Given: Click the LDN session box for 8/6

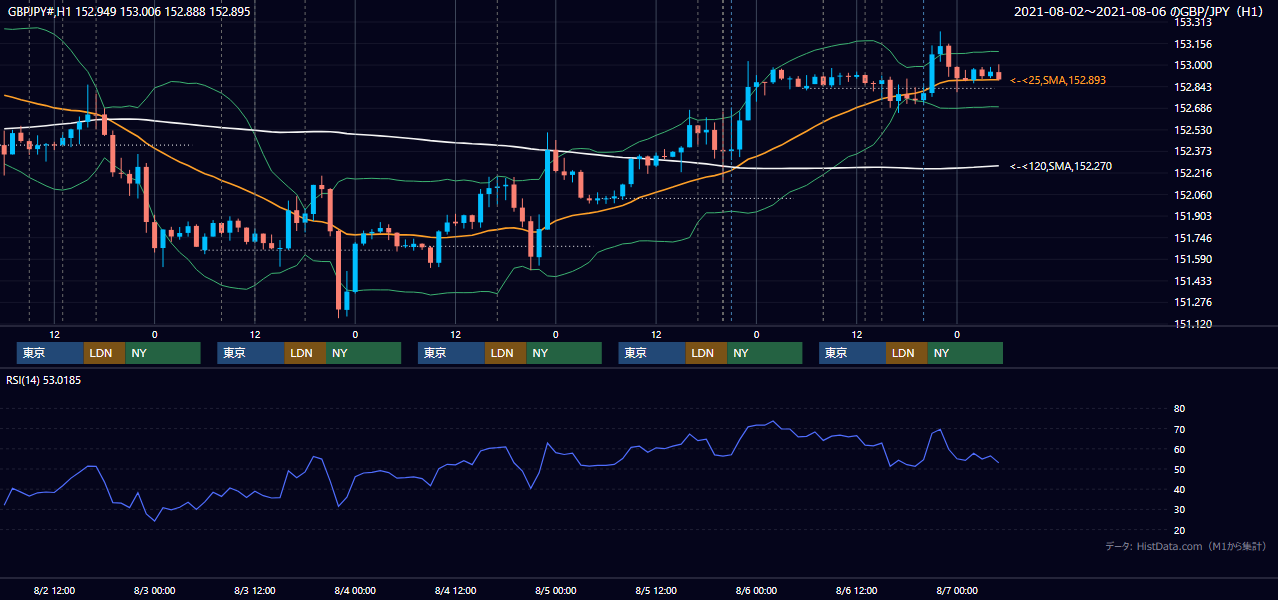Looking at the screenshot, I should click(906, 353).
